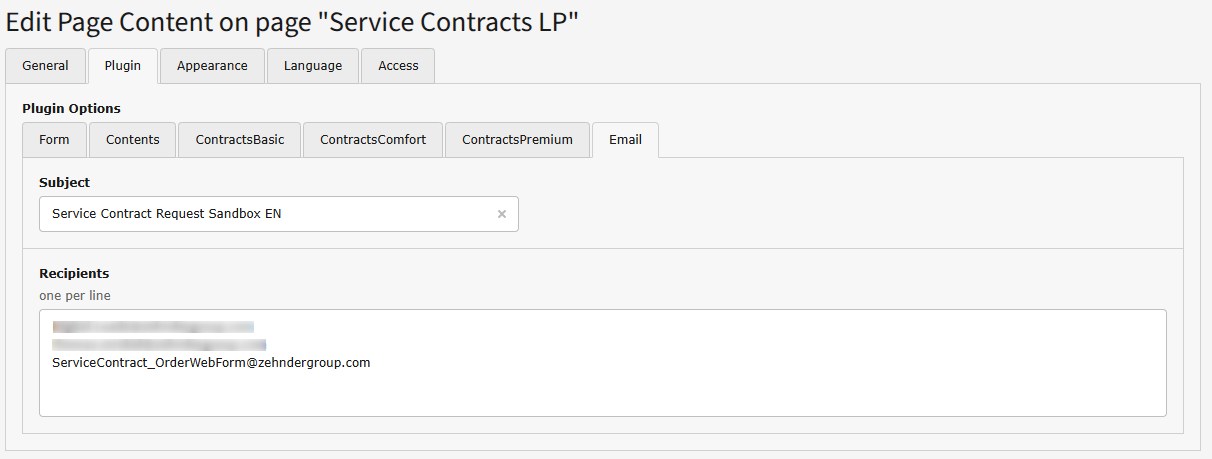1212x459 pixels.
Task: Switch to the Form plugin options tab
Action: pyautogui.click(x=54, y=140)
